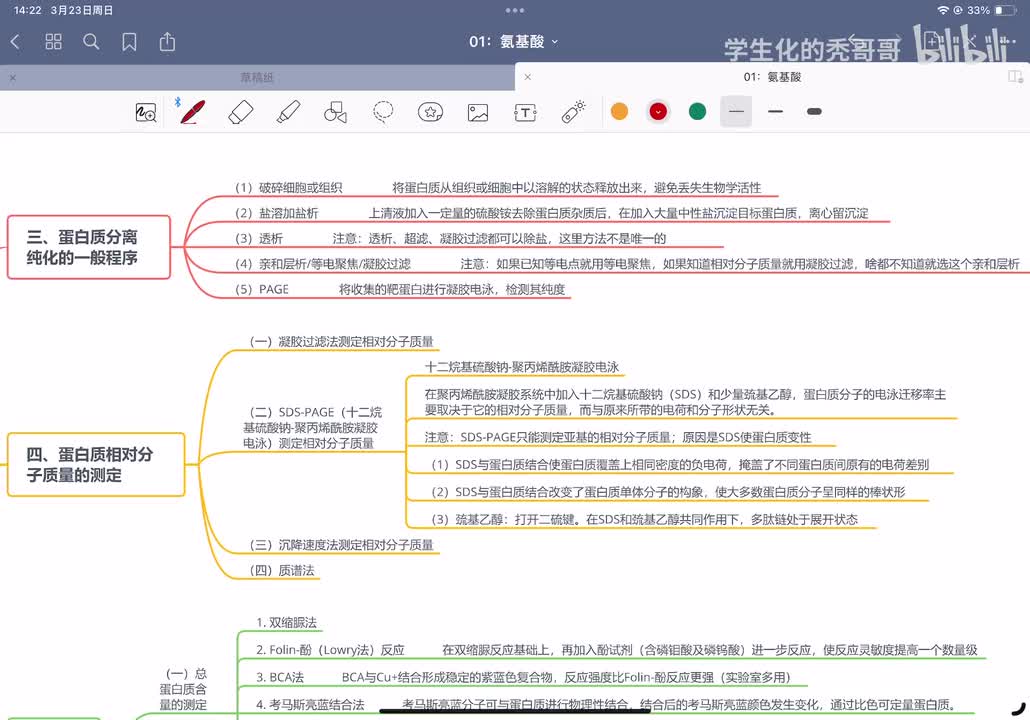Click the (1) SDS与蛋白质结合 负电荷 line

[x=680, y=464]
